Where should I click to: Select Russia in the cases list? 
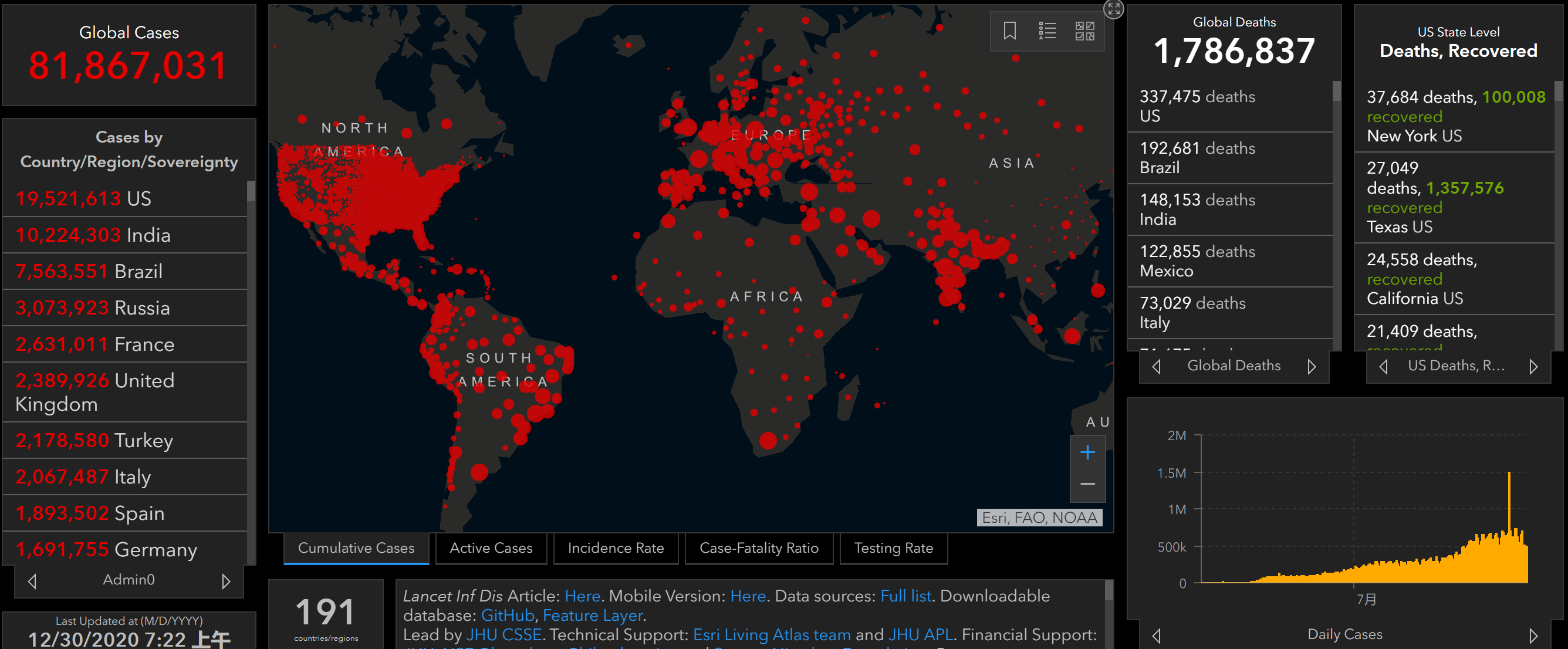point(125,308)
